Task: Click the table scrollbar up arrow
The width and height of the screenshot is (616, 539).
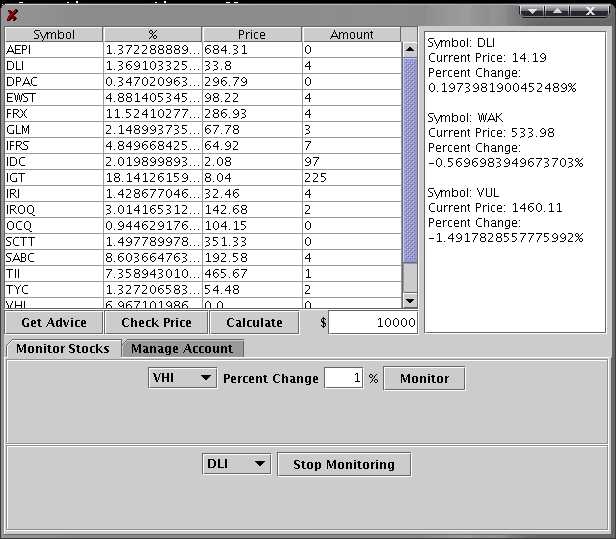Action: pos(409,48)
